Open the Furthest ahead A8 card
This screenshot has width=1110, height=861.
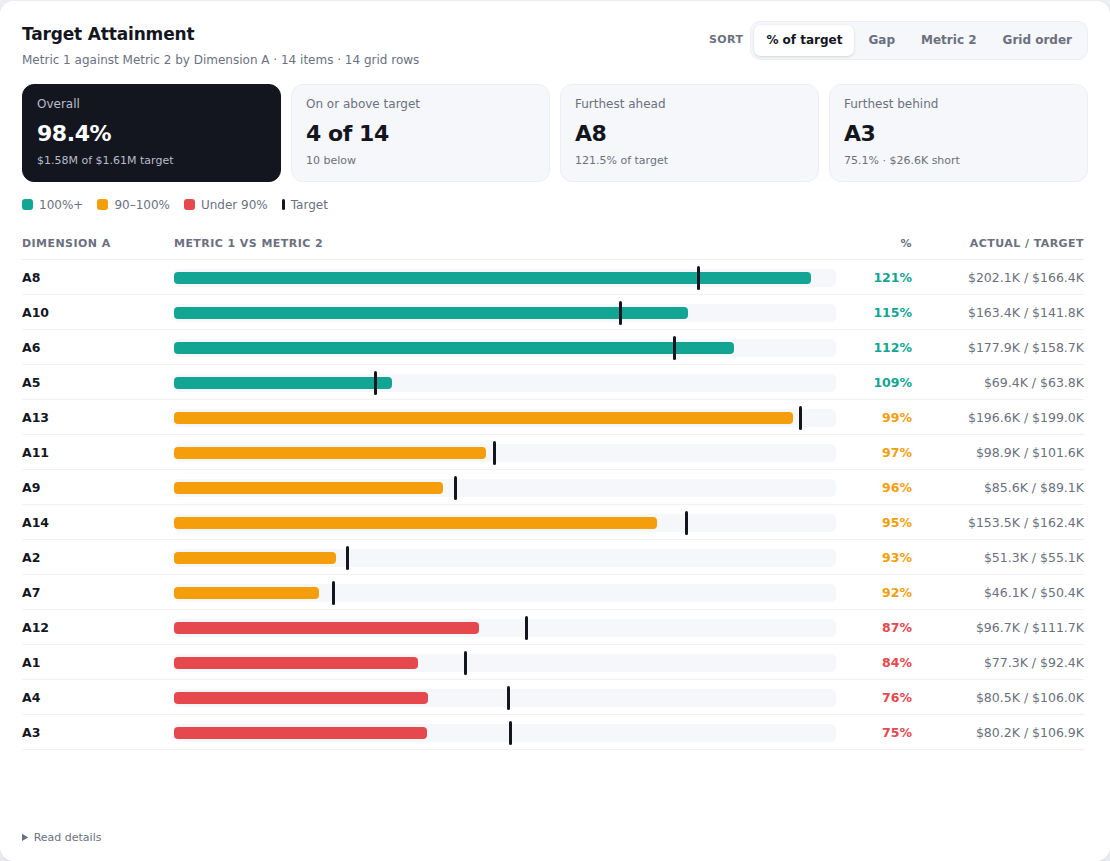(690, 133)
